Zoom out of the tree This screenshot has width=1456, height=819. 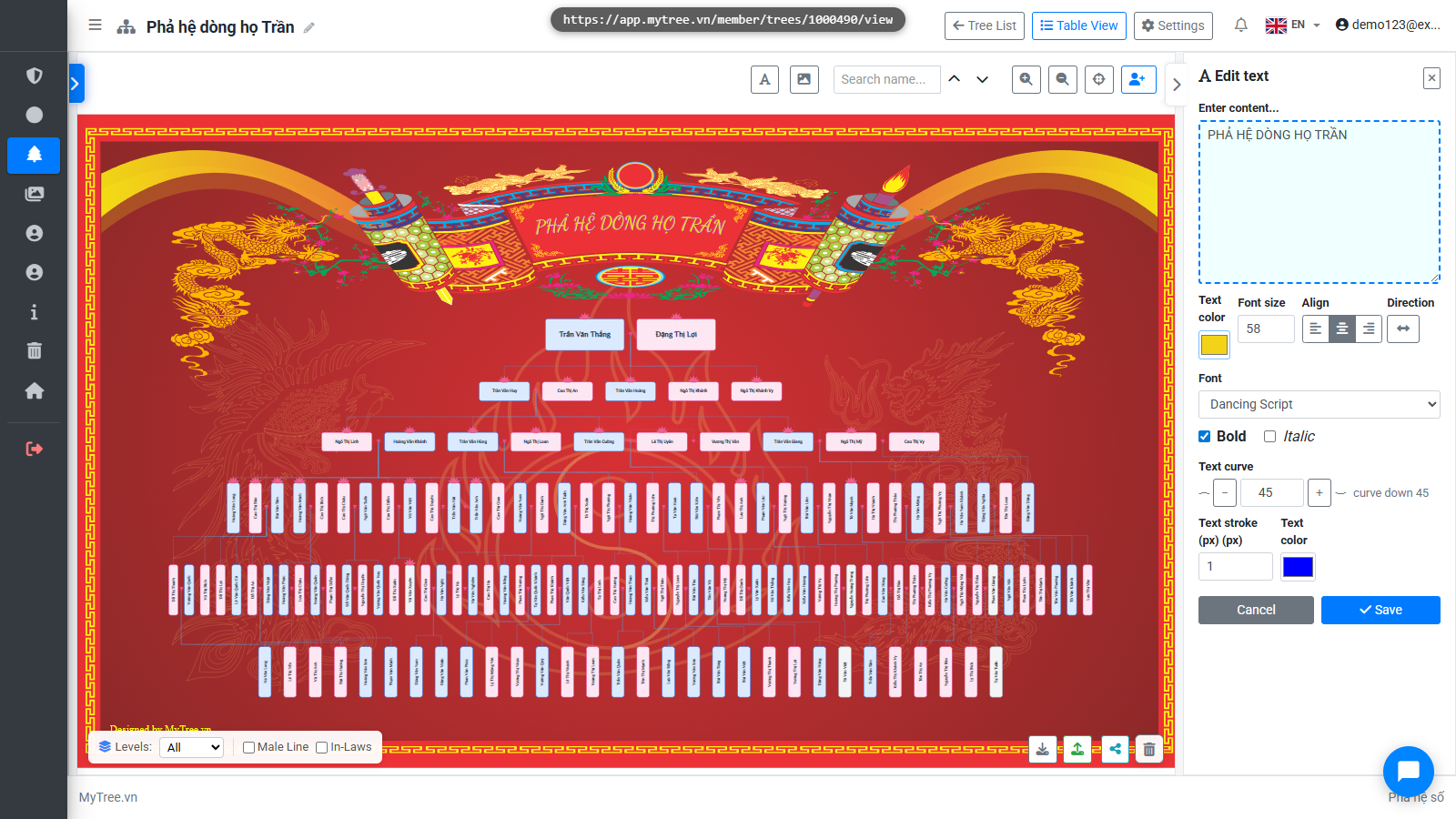tap(1062, 79)
